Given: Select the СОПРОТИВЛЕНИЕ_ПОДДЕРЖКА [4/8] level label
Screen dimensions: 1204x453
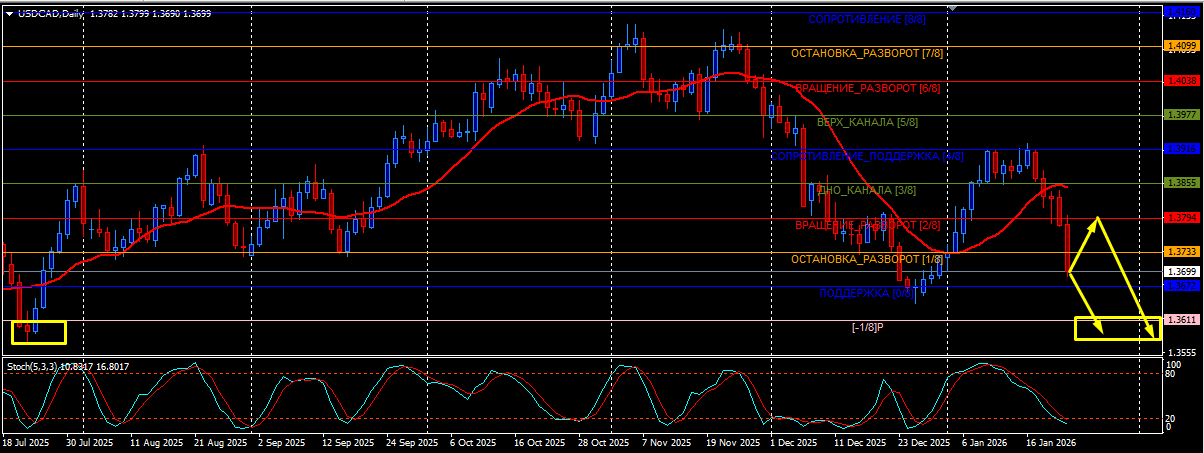Looking at the screenshot, I should pyautogui.click(x=867, y=156).
